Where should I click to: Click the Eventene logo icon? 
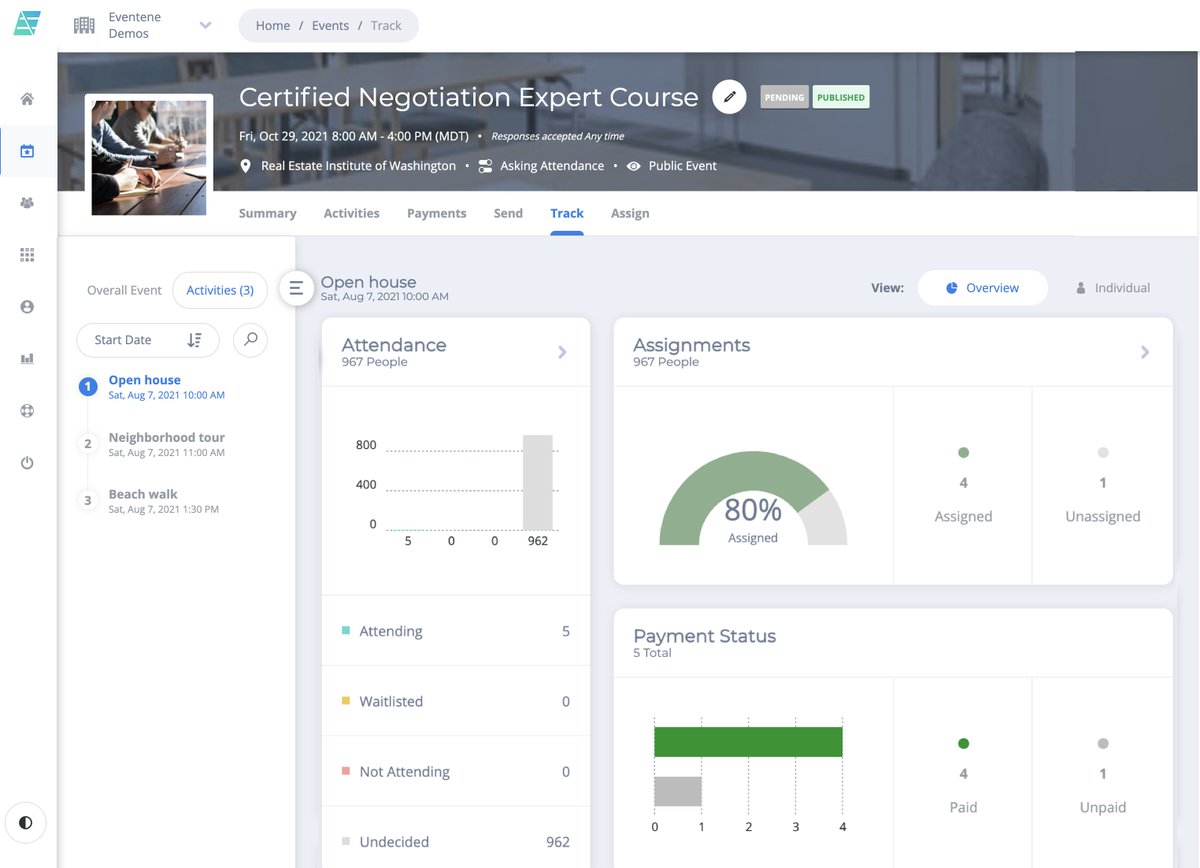[x=27, y=24]
